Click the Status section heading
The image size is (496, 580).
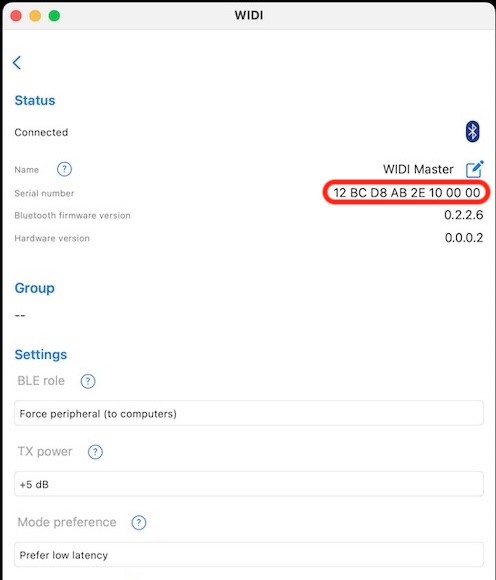coord(35,100)
